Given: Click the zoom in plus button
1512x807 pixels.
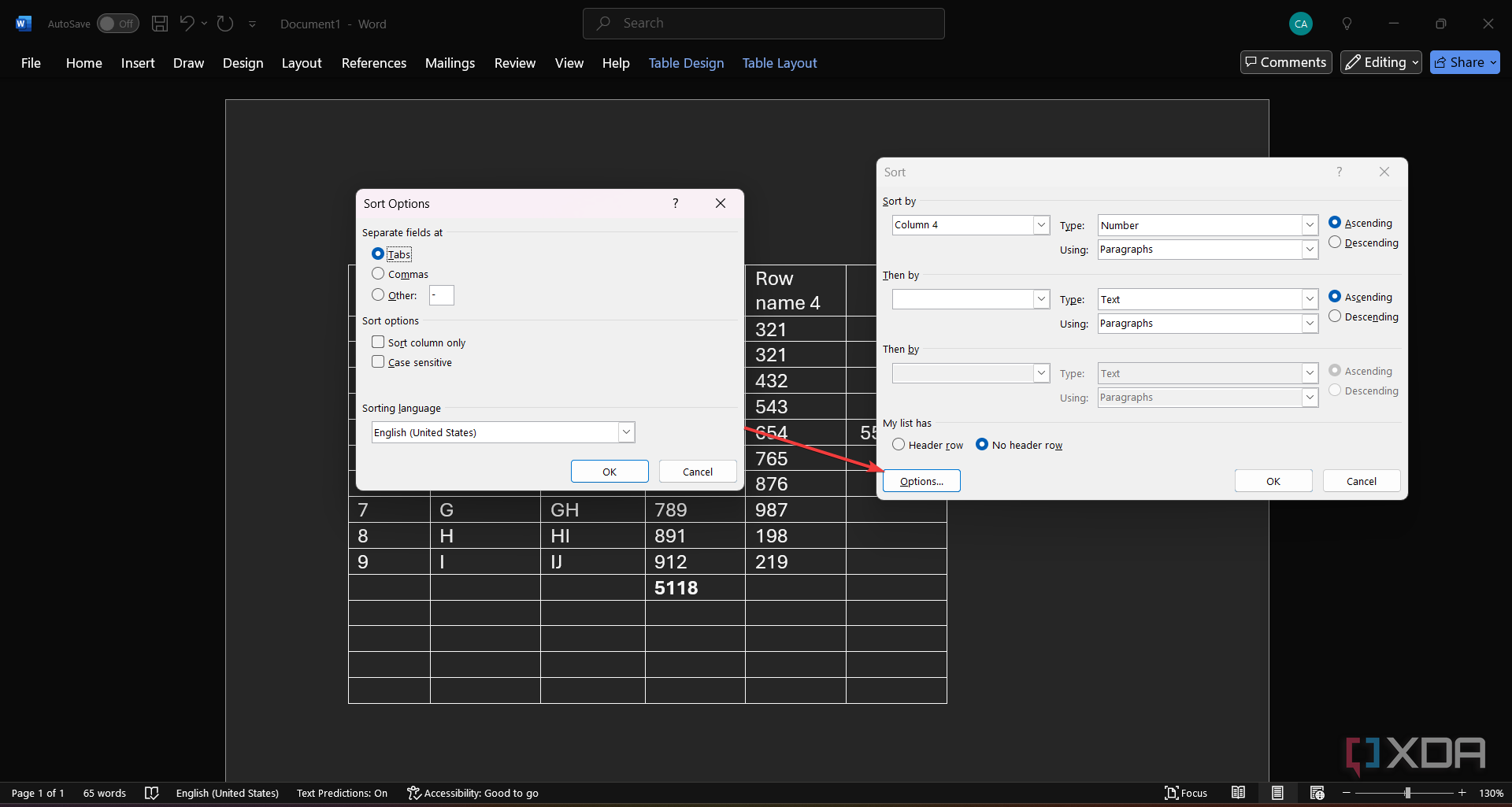Looking at the screenshot, I should pos(1462,793).
